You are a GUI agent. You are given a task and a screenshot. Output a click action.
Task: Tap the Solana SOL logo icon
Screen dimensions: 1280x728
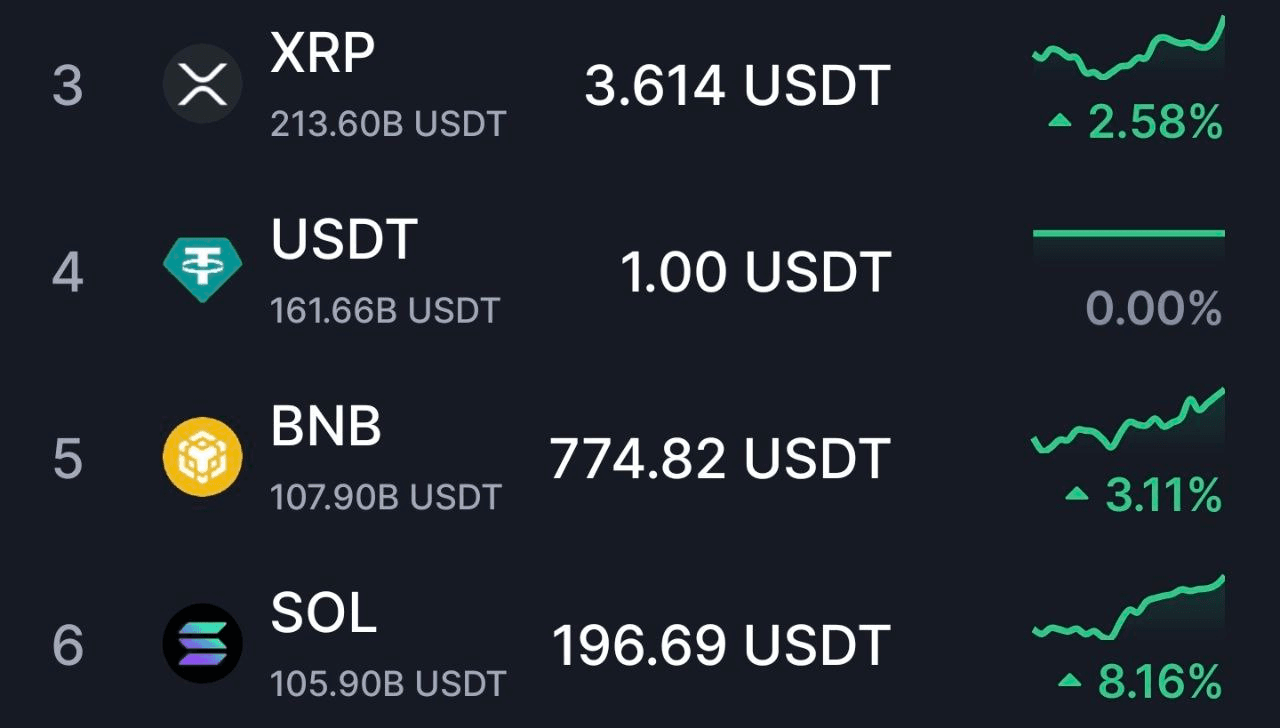pos(202,643)
